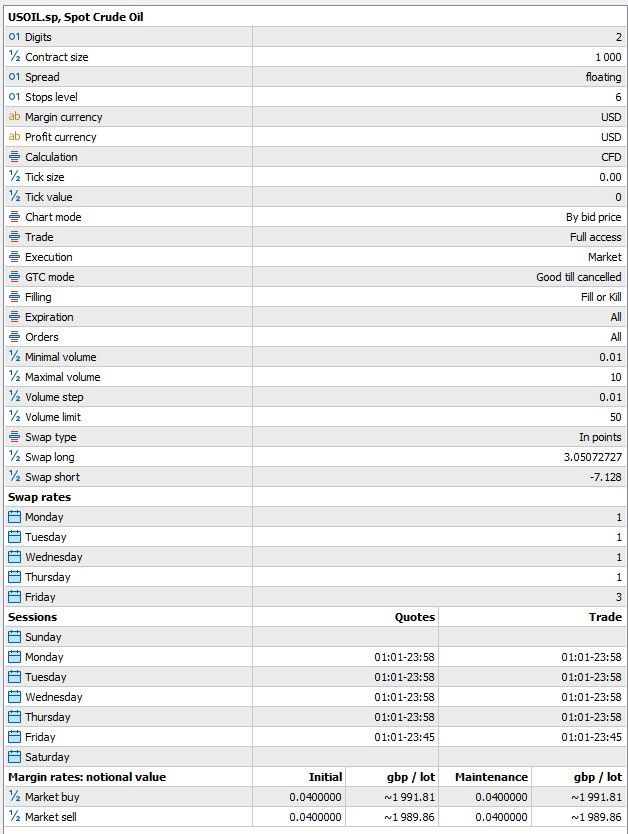
Task: Click the ab icon beside Margin currency
Action: pos(14,116)
